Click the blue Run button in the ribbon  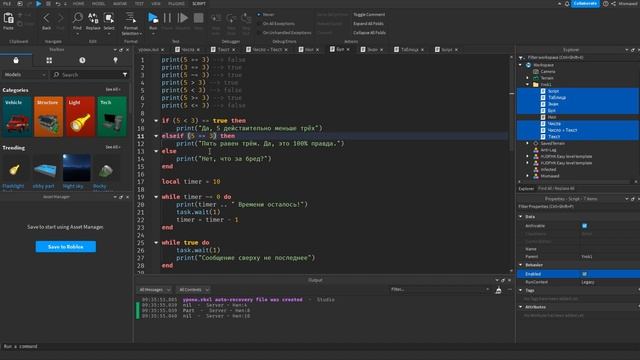pos(153,18)
